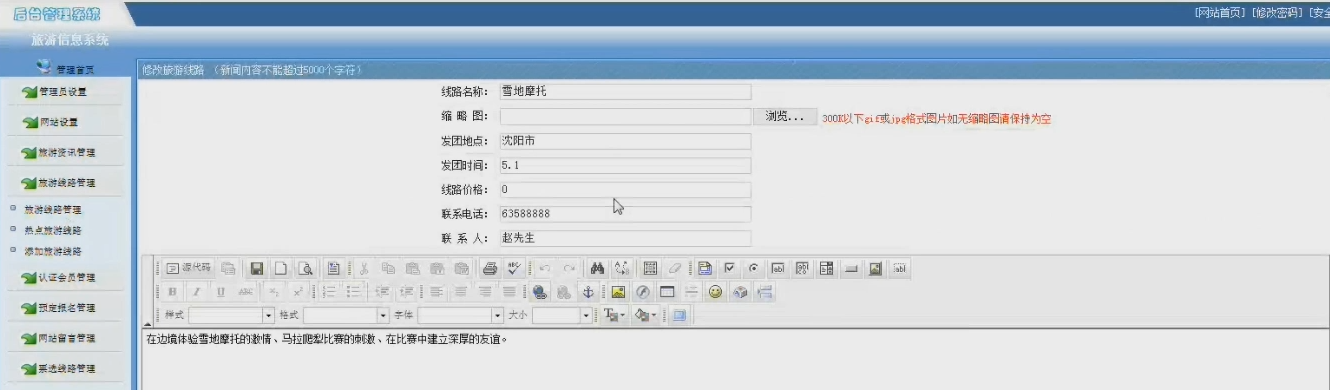Insert an anchor
Image resolution: width=1330 pixels, height=390 pixels.
(x=588, y=292)
